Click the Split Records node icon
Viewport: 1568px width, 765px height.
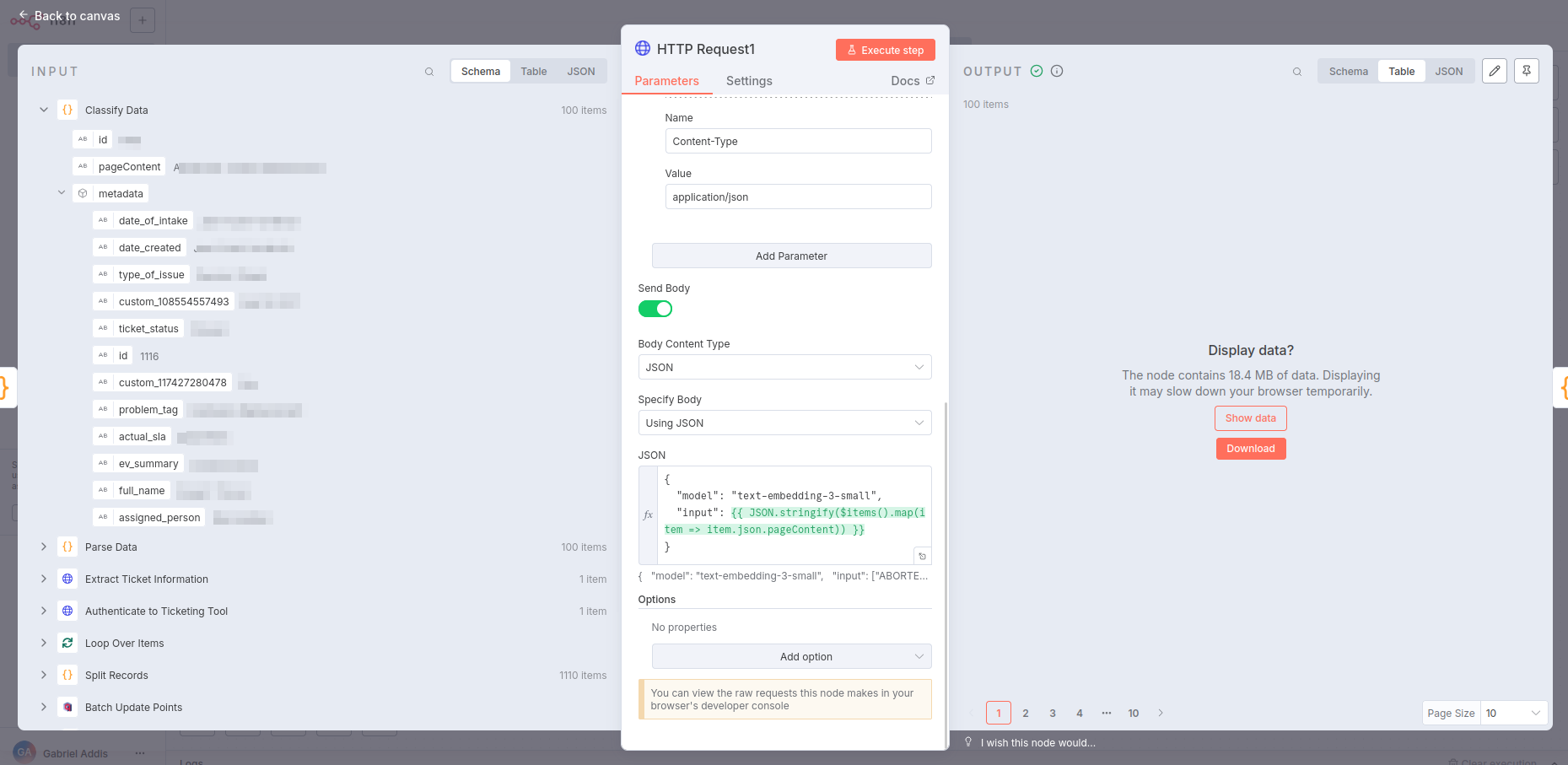[67, 675]
